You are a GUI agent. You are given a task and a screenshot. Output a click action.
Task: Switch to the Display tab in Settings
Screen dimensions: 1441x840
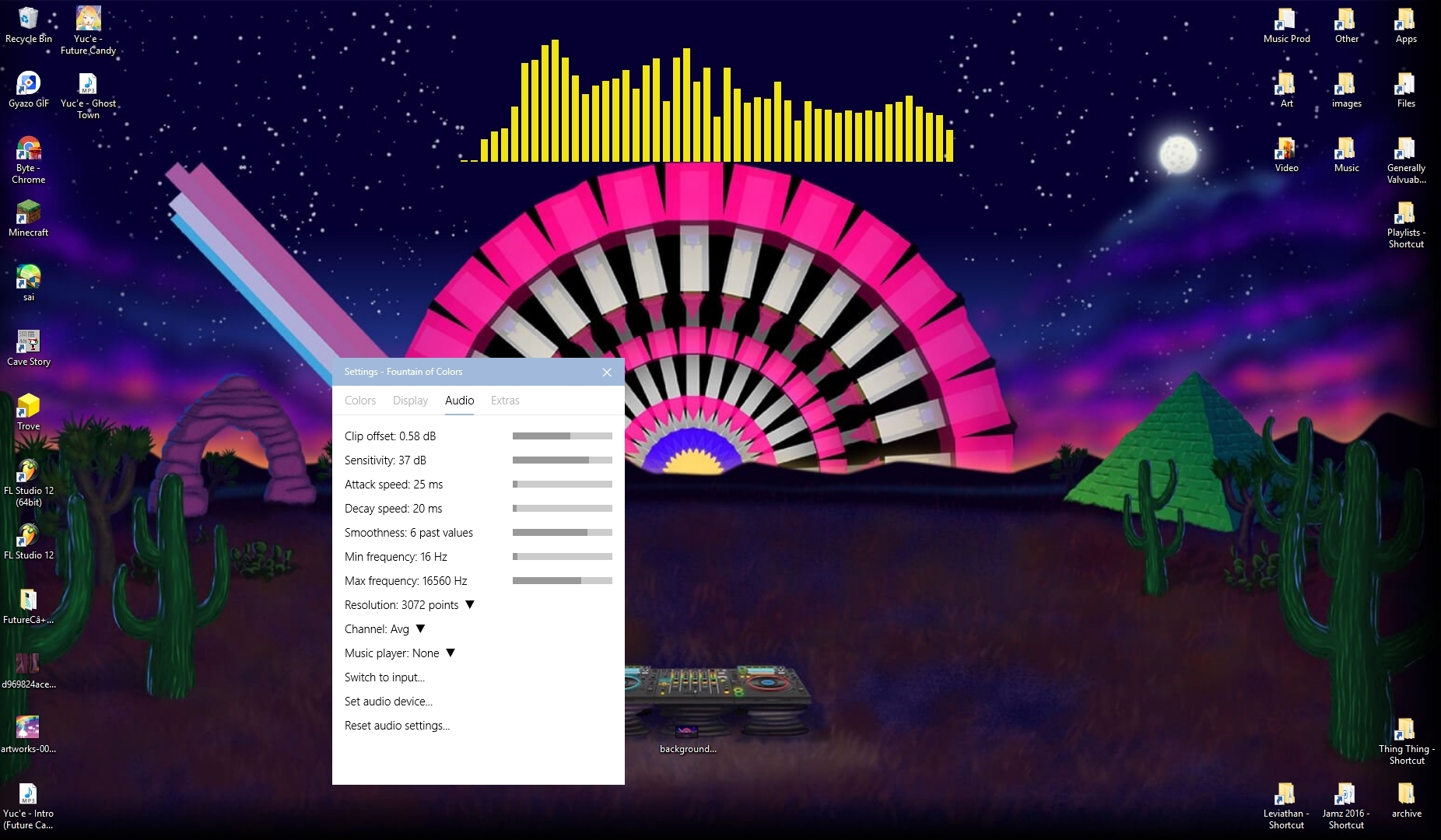(x=410, y=401)
